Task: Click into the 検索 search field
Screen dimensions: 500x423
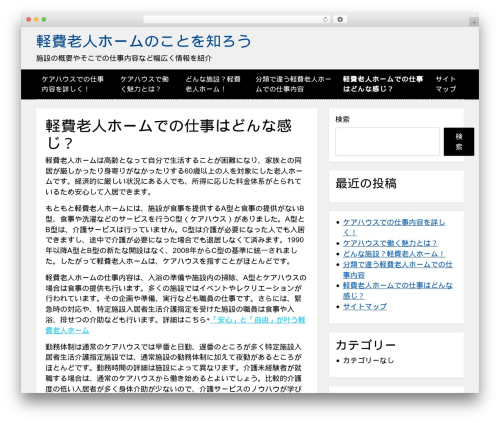Action: pyautogui.click(x=387, y=142)
